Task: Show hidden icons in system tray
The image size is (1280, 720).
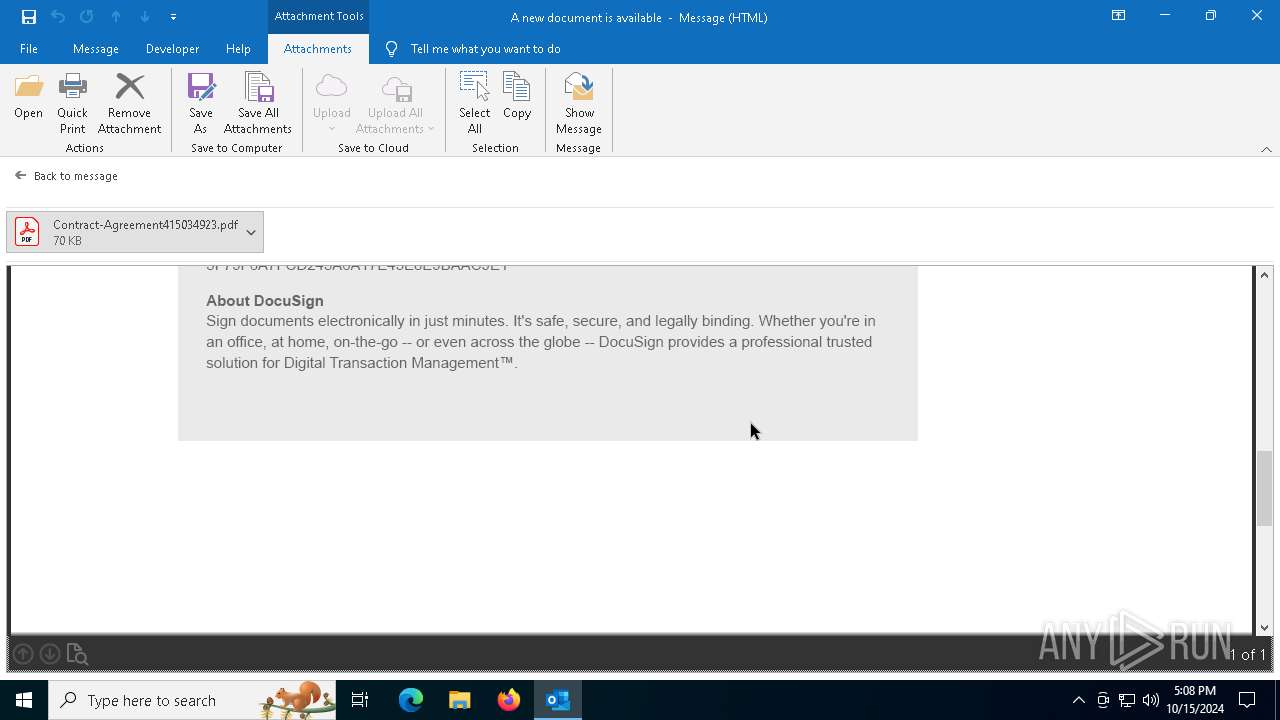Action: [x=1078, y=700]
